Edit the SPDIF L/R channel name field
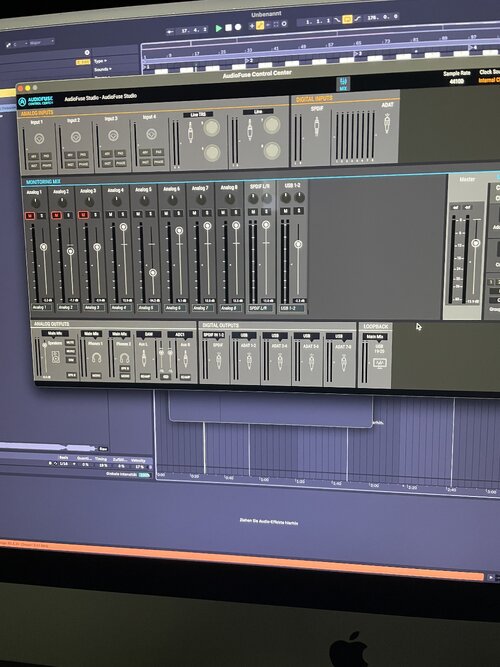500x667 pixels. (261, 308)
